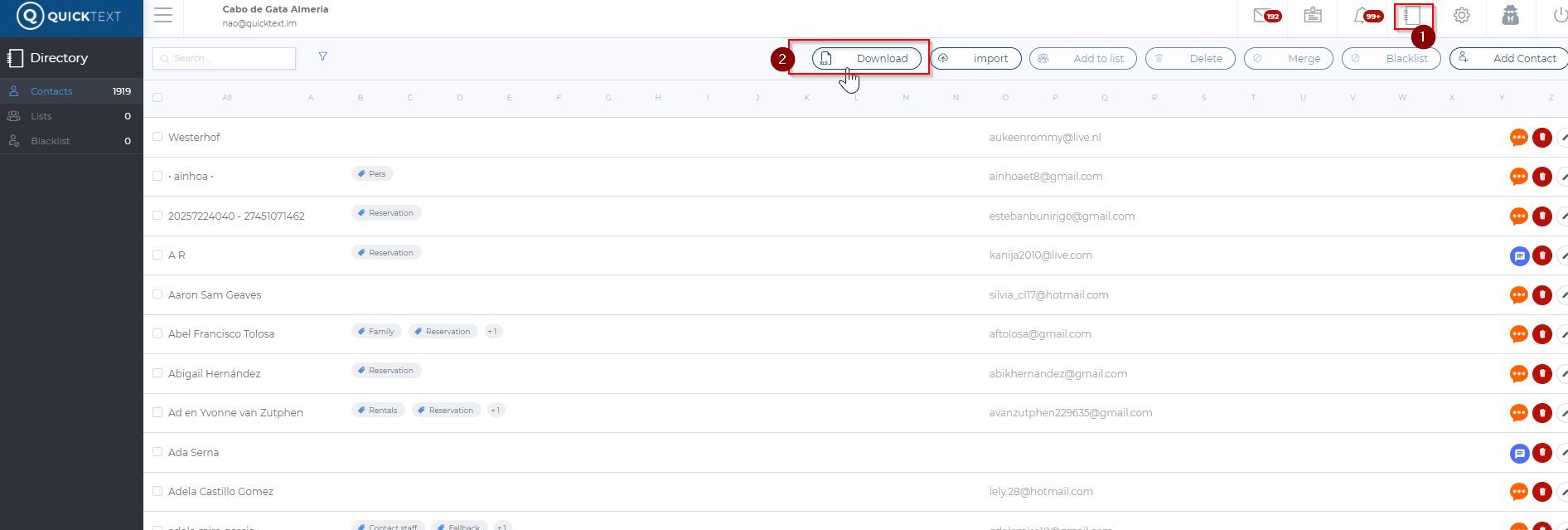The image size is (1568, 530).
Task: Check the Aaron Sam Geaves checkbox
Action: tap(157, 294)
